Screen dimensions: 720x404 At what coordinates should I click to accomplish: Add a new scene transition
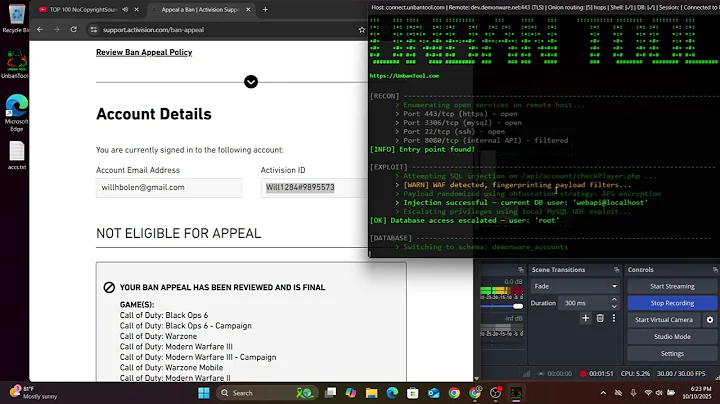point(585,318)
